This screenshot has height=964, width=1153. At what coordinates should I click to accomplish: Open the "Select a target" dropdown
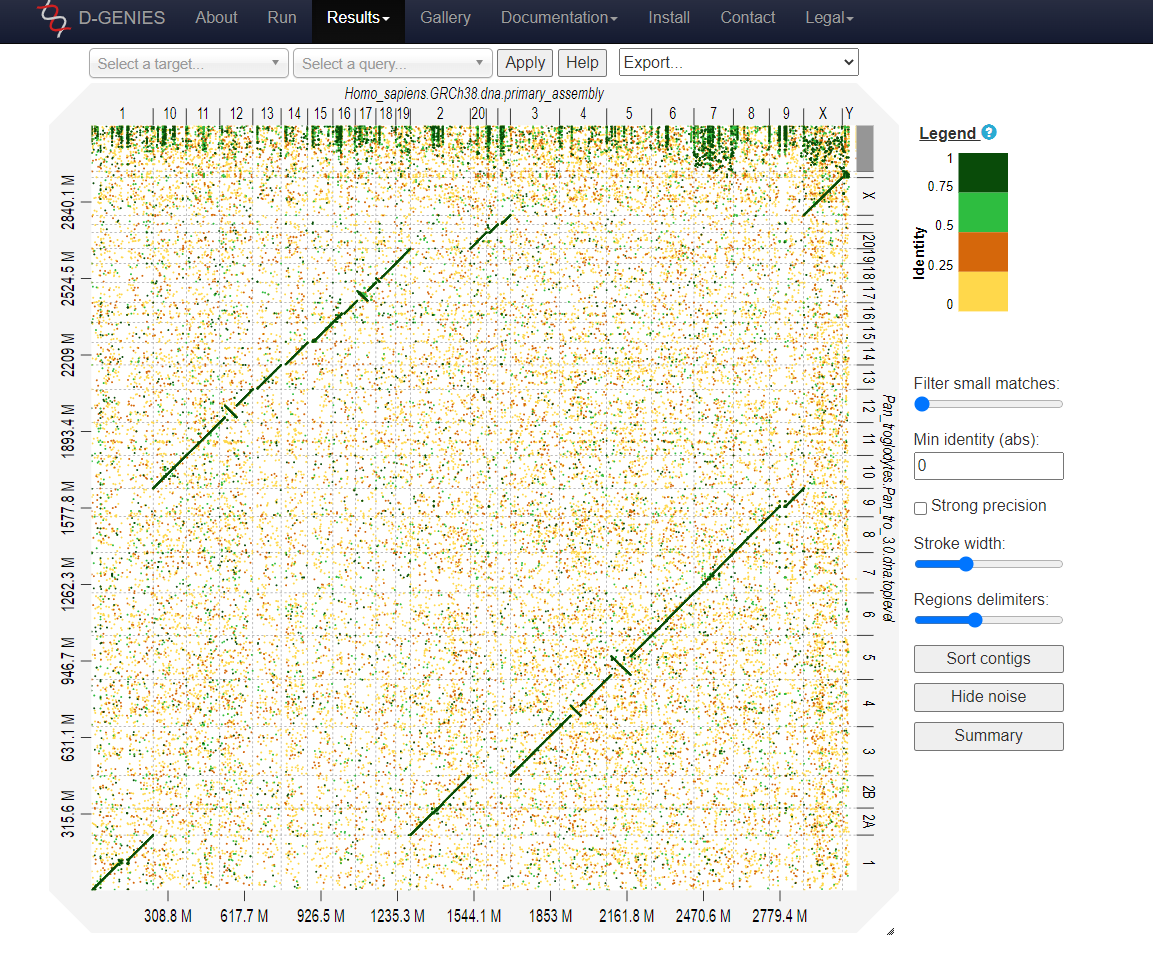pos(188,63)
